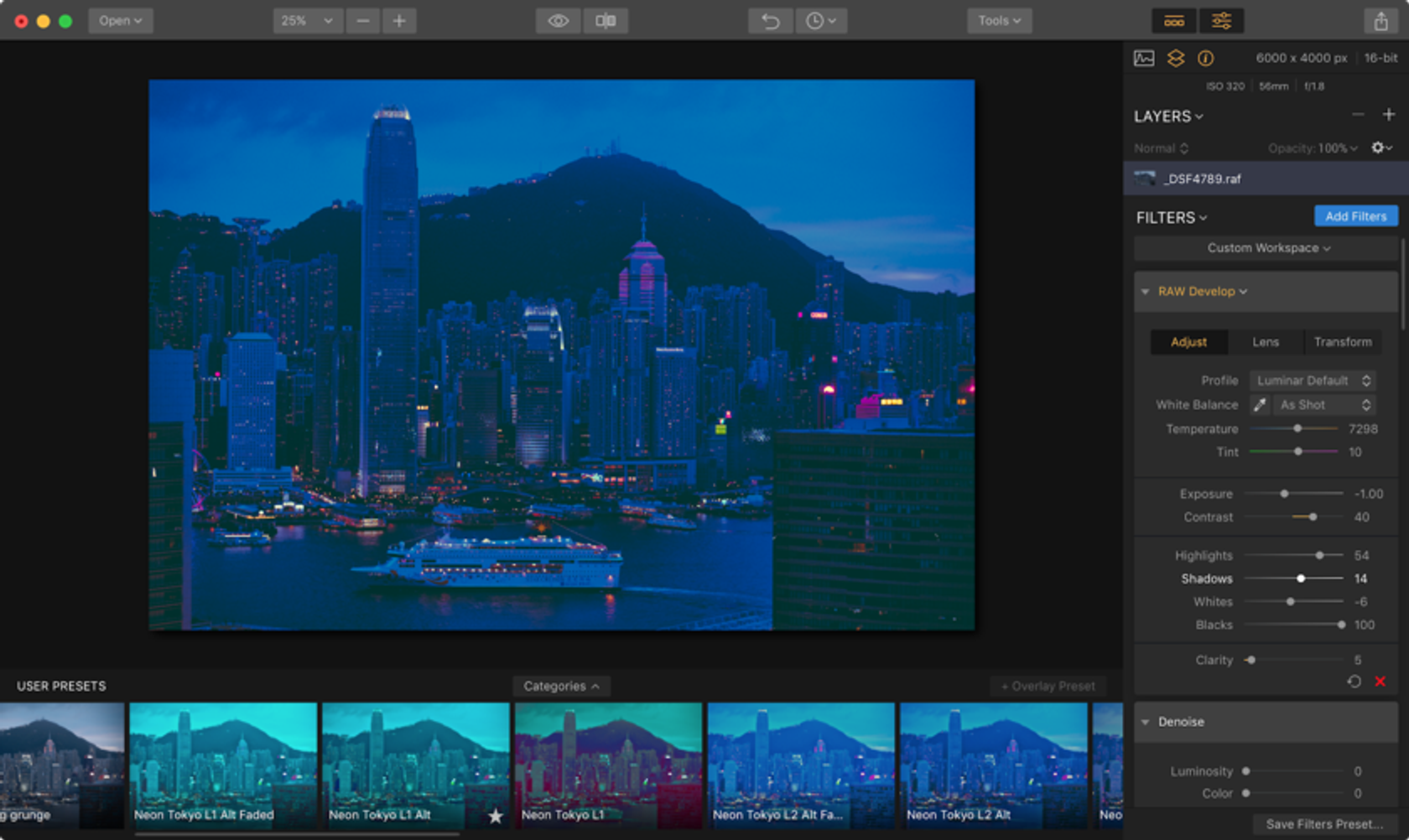Click the undo arrow icon
Image resolution: width=1409 pixels, height=840 pixels.
[x=770, y=21]
